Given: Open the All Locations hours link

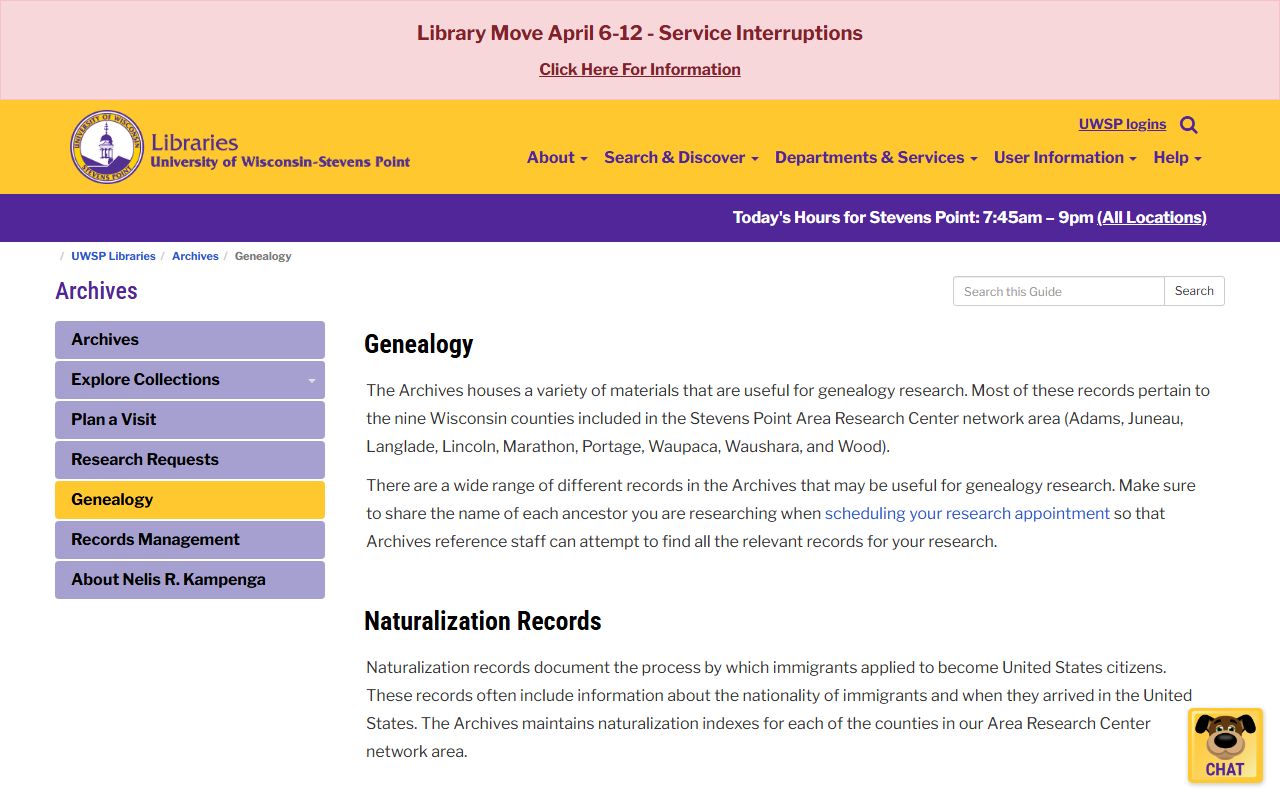Looking at the screenshot, I should click(x=1152, y=217).
